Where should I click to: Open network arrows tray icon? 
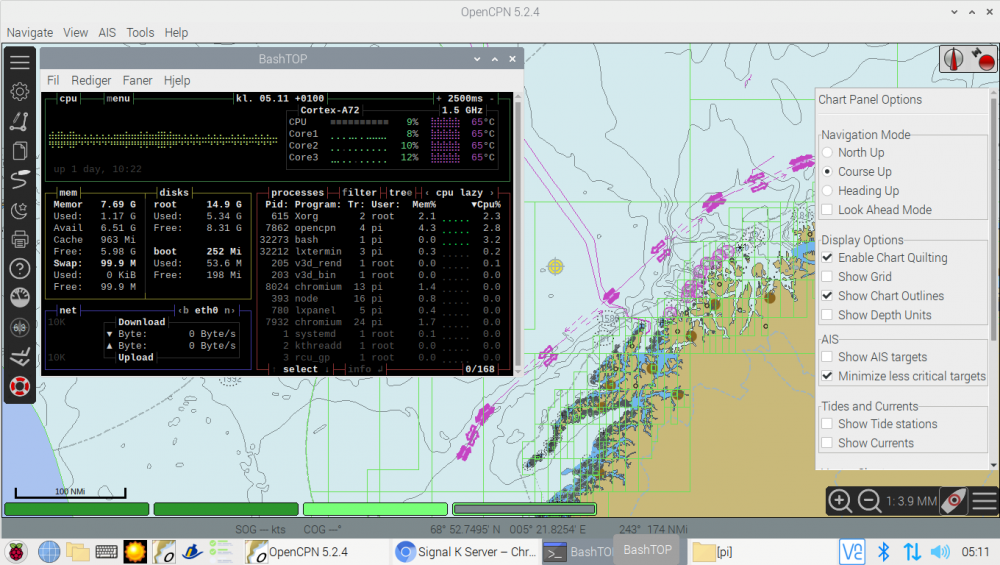point(912,552)
